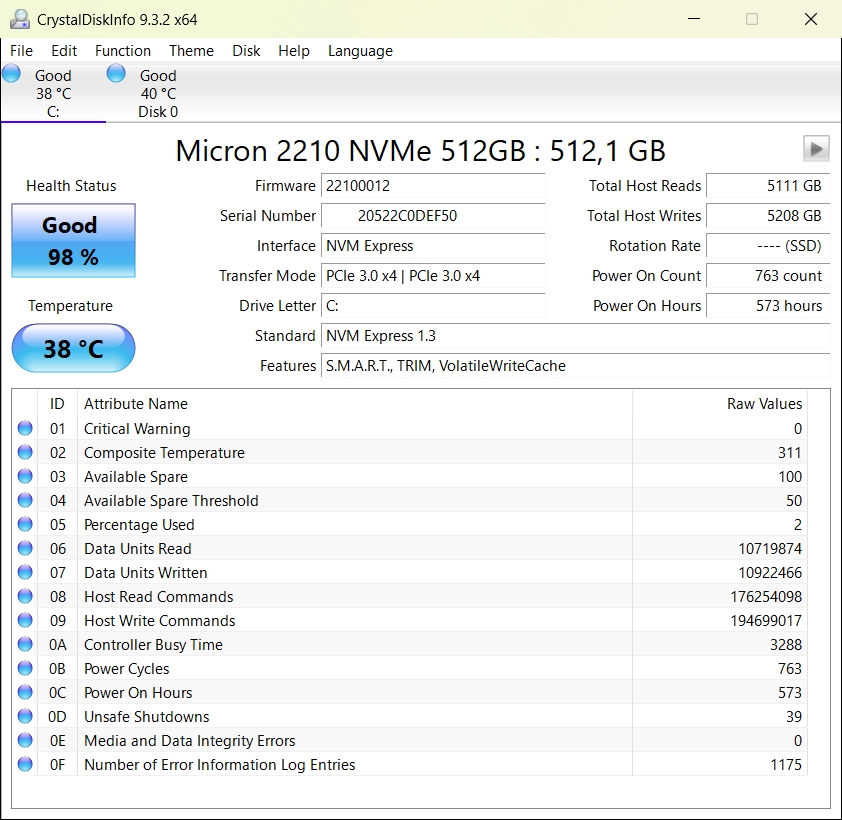This screenshot has width=842, height=820.
Task: Open the Theme menu
Action: point(191,51)
